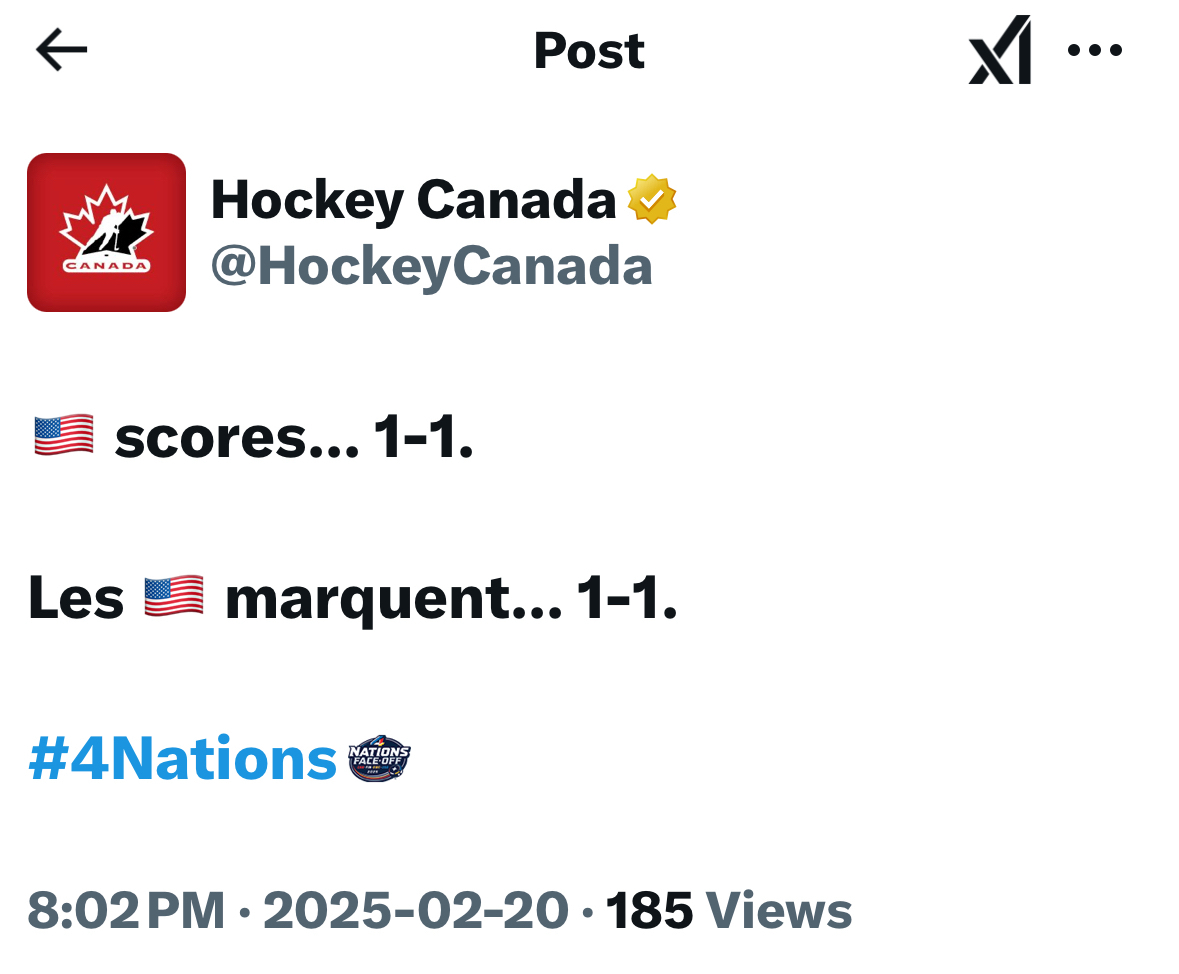The image size is (1179, 974).
Task: Click the US flag emoji after "Les"
Action: 174,597
